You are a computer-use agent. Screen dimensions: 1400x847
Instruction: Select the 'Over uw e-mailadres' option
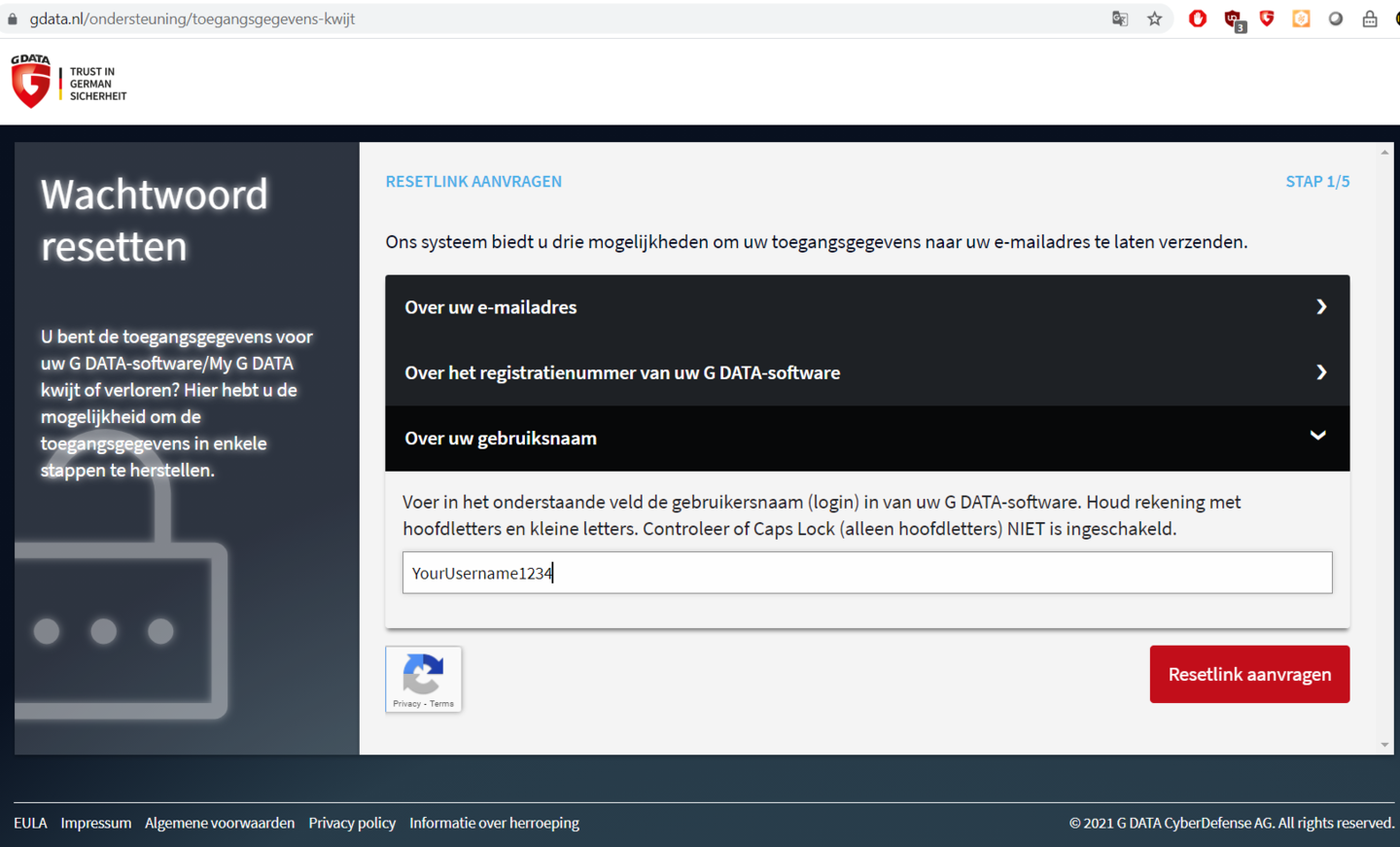[867, 307]
